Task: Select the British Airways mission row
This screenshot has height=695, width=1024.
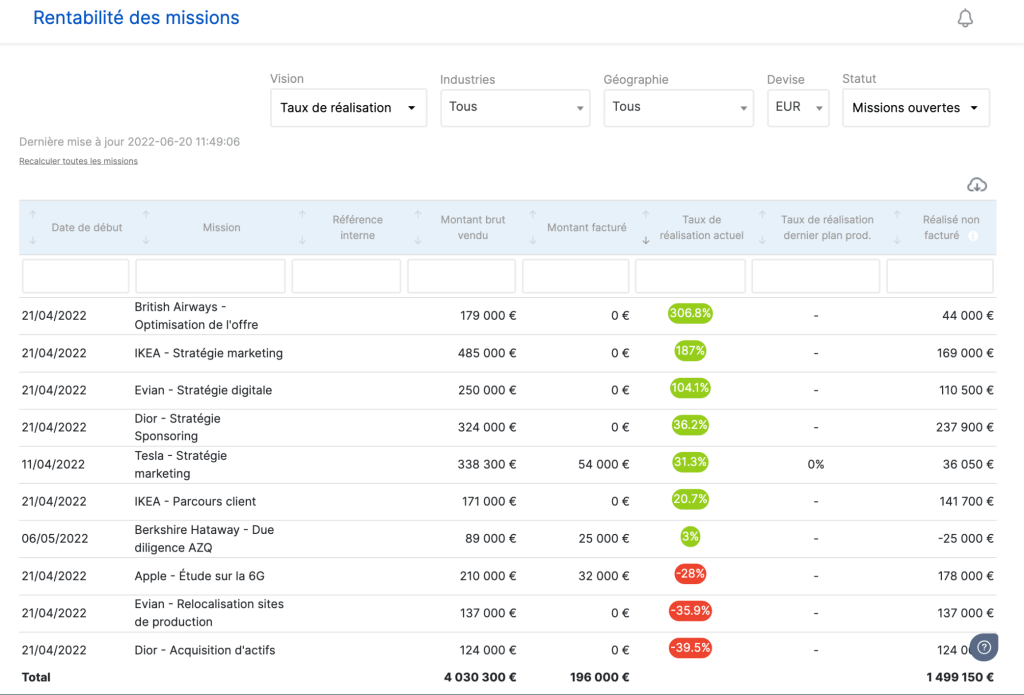Action: [x=507, y=315]
